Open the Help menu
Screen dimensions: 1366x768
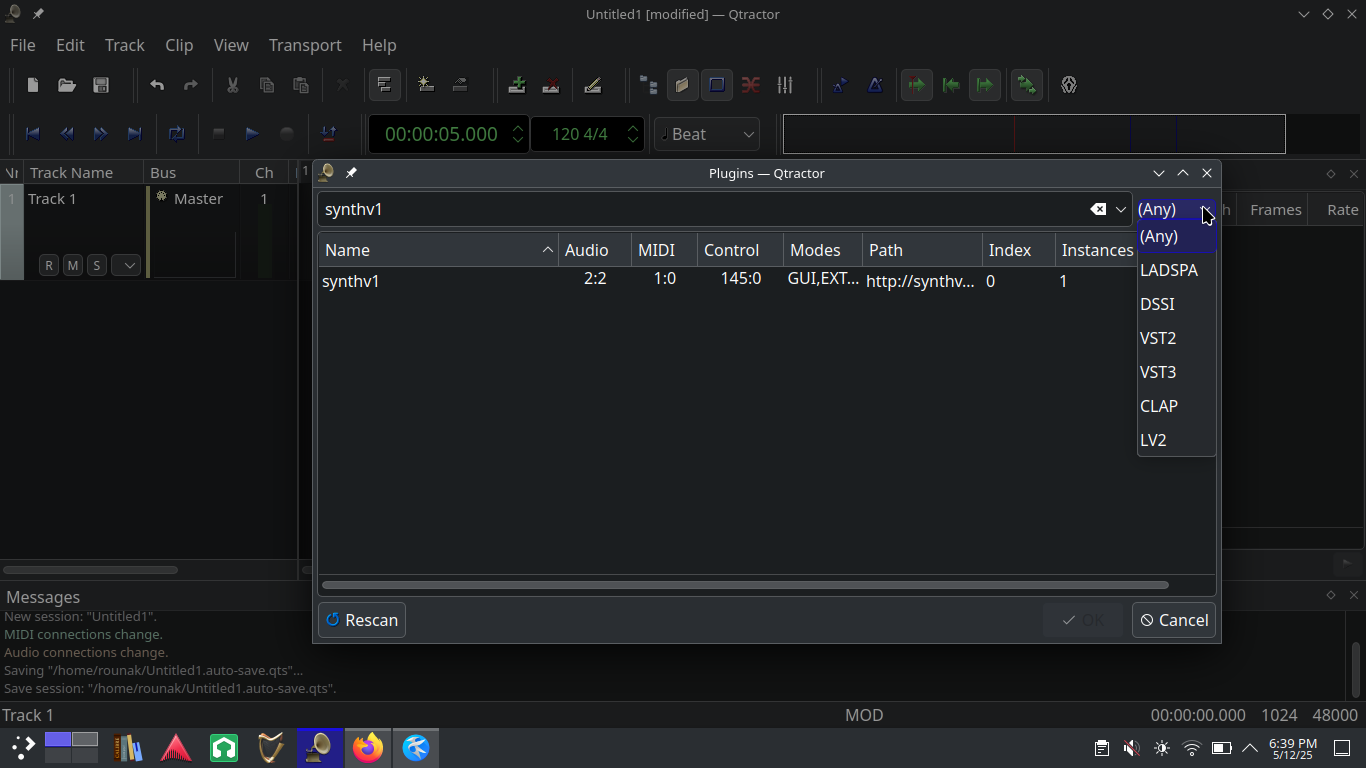pos(379,45)
